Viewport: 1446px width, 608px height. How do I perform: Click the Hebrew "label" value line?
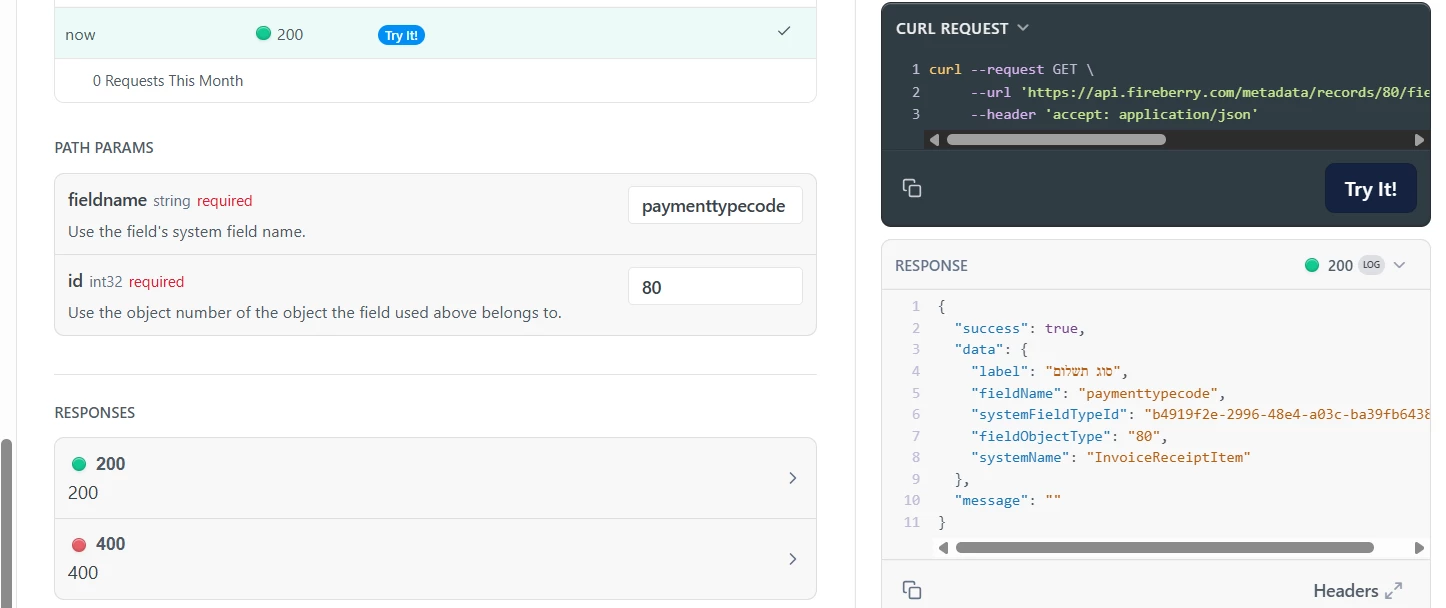(1050, 371)
